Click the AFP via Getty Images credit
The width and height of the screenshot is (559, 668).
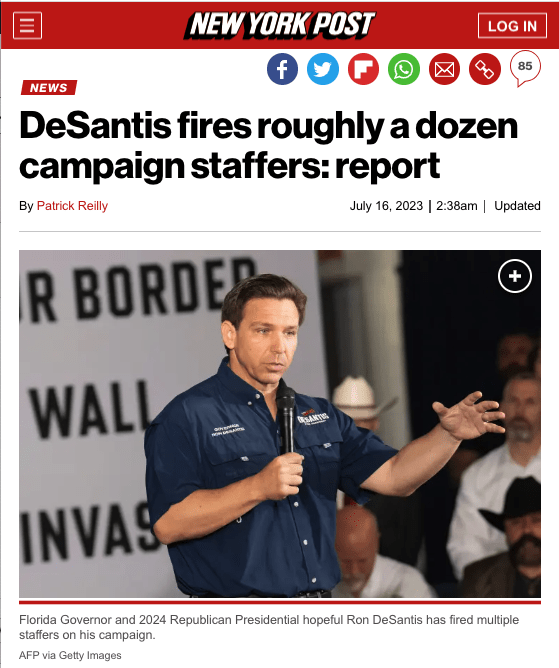(x=70, y=655)
